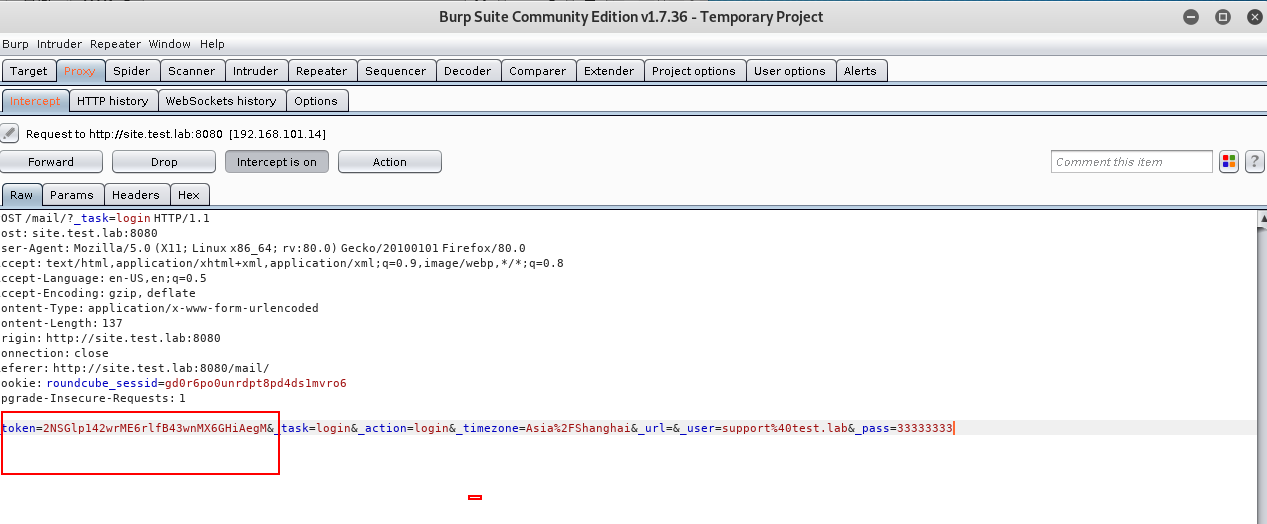Open the User options tab
The image size is (1267, 524).
pyautogui.click(x=790, y=71)
